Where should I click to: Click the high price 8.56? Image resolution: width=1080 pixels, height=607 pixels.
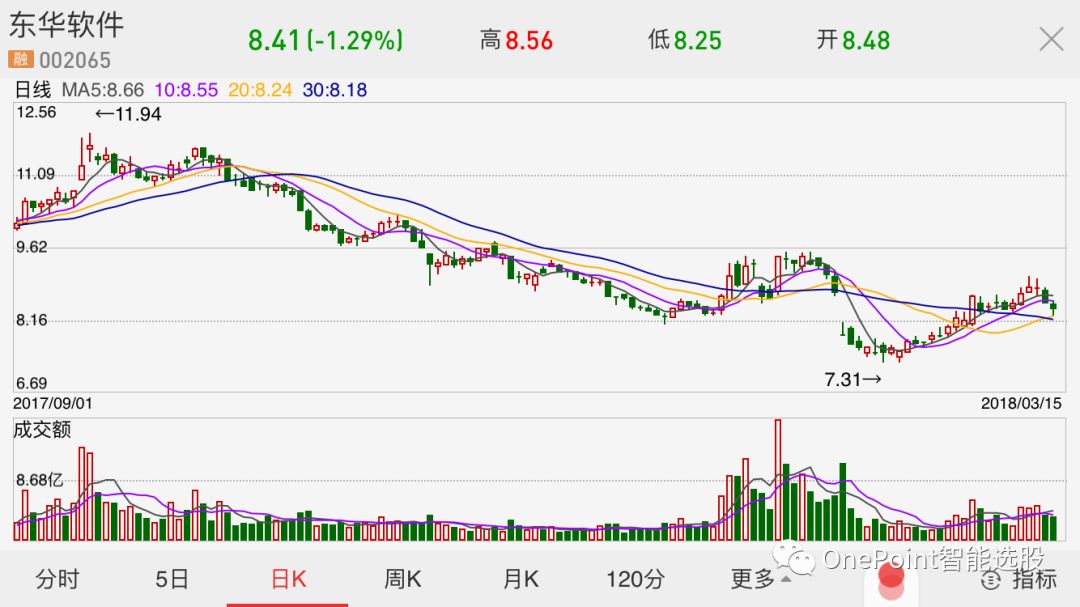click(529, 40)
